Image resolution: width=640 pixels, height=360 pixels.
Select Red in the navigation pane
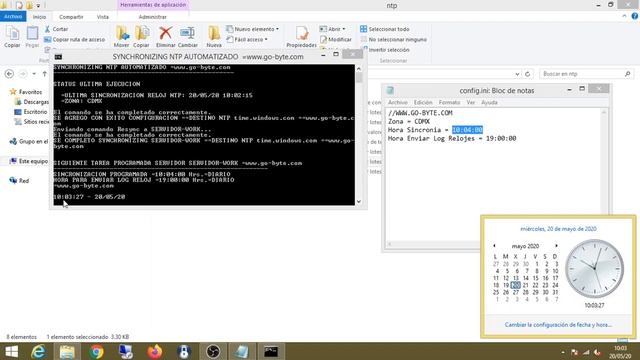(x=19, y=181)
